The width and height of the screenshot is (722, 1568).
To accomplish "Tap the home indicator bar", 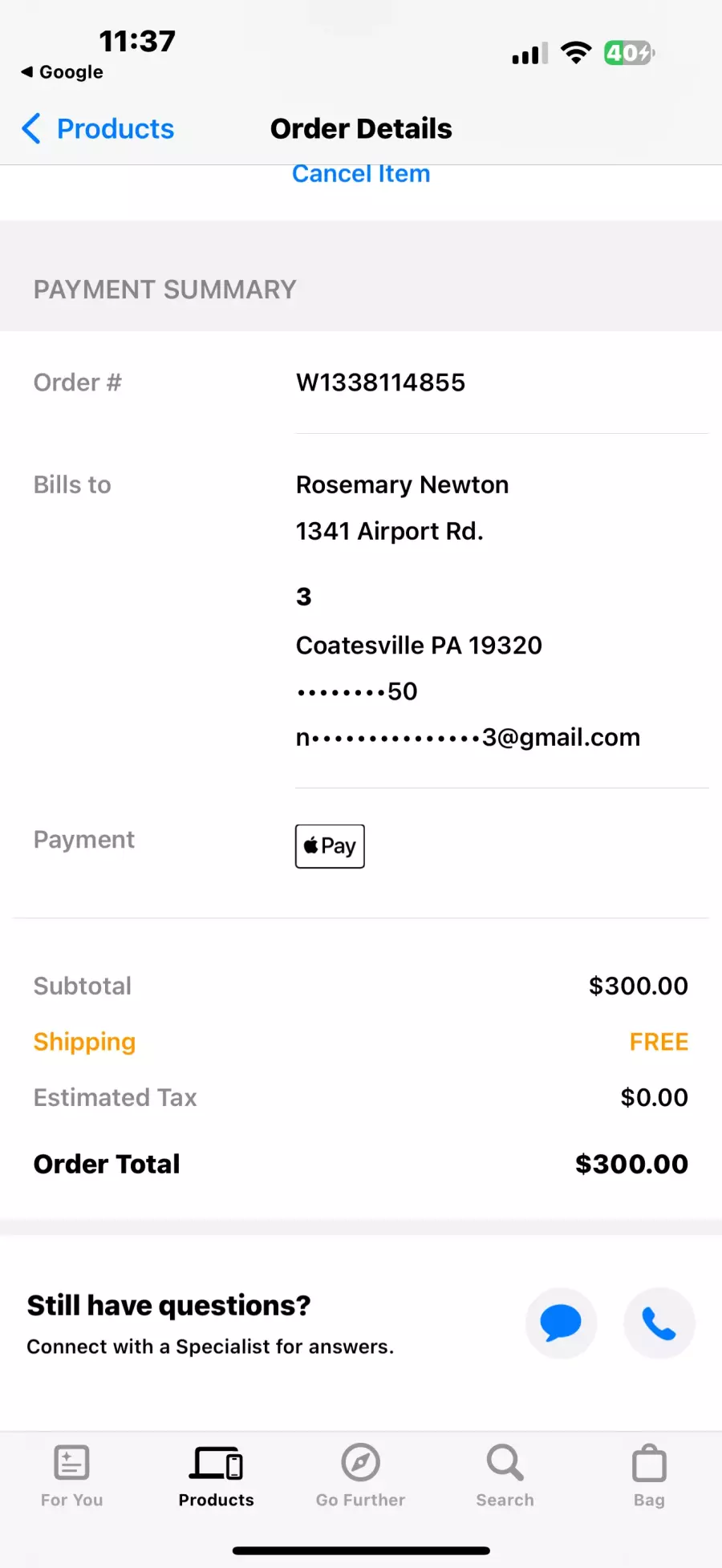I will click(361, 1551).
